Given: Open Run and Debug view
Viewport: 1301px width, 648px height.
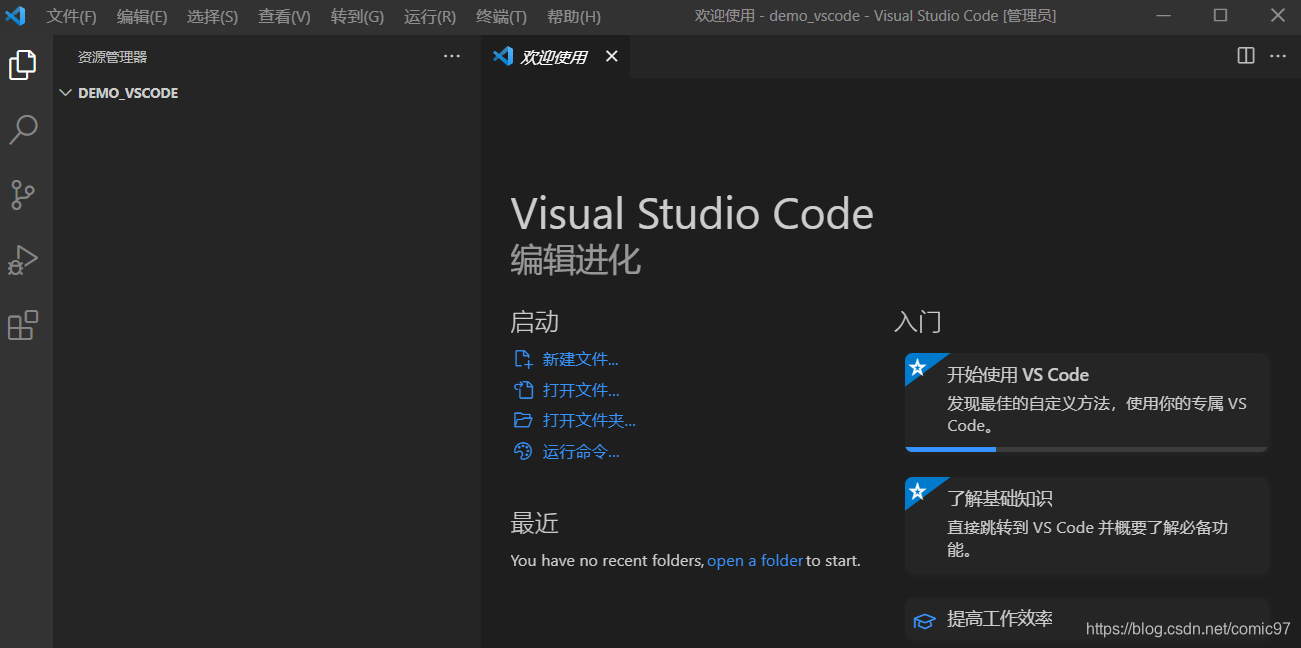Looking at the screenshot, I should 23,260.
